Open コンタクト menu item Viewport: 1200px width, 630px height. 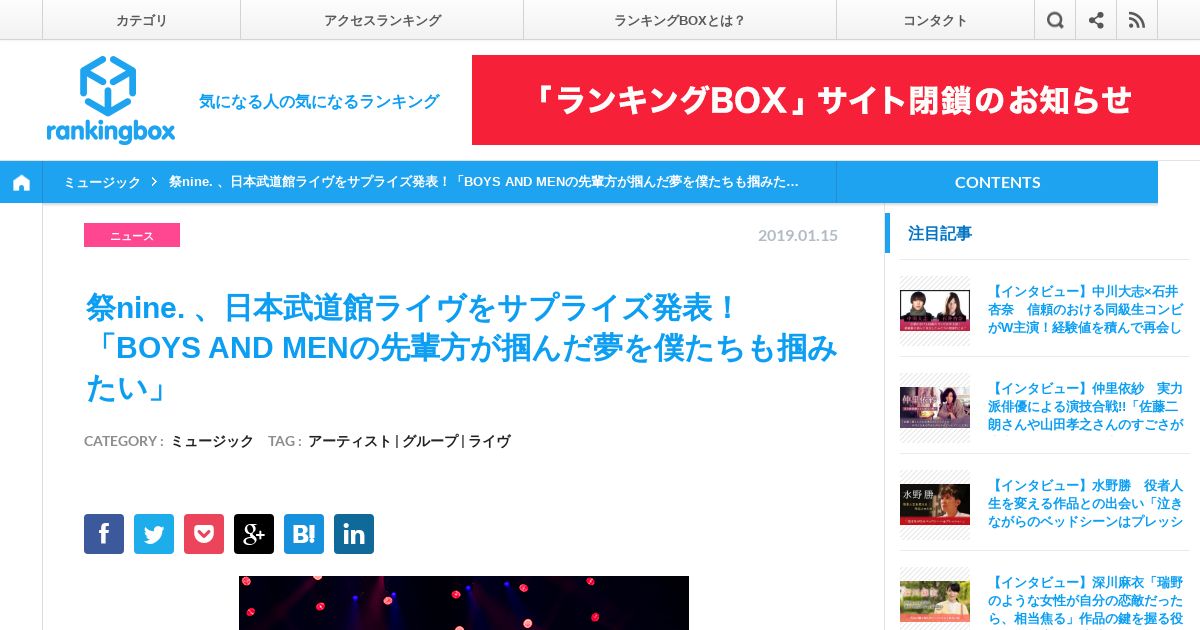coord(935,20)
